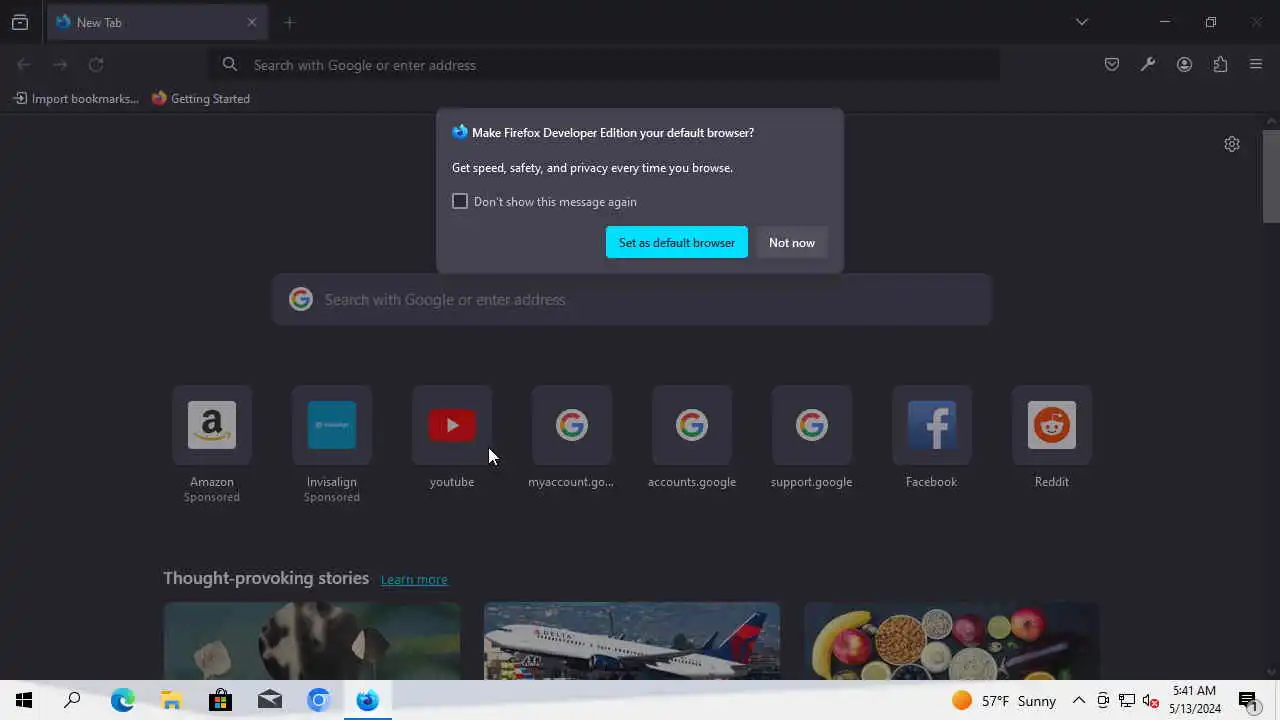
Task: Click Learn more link beside stories
Action: (414, 579)
